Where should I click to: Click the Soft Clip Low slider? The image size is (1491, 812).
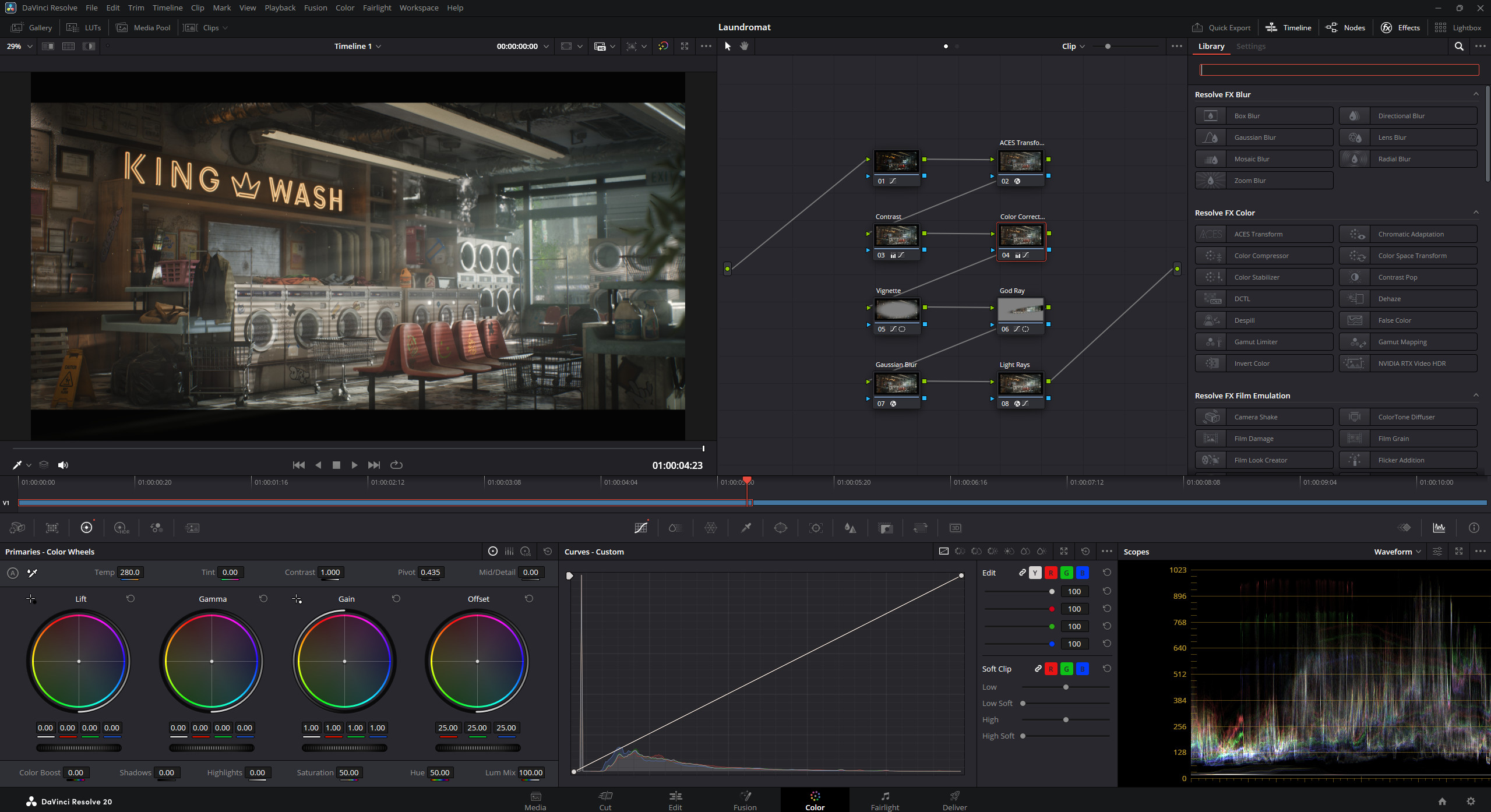pyautogui.click(x=1066, y=687)
